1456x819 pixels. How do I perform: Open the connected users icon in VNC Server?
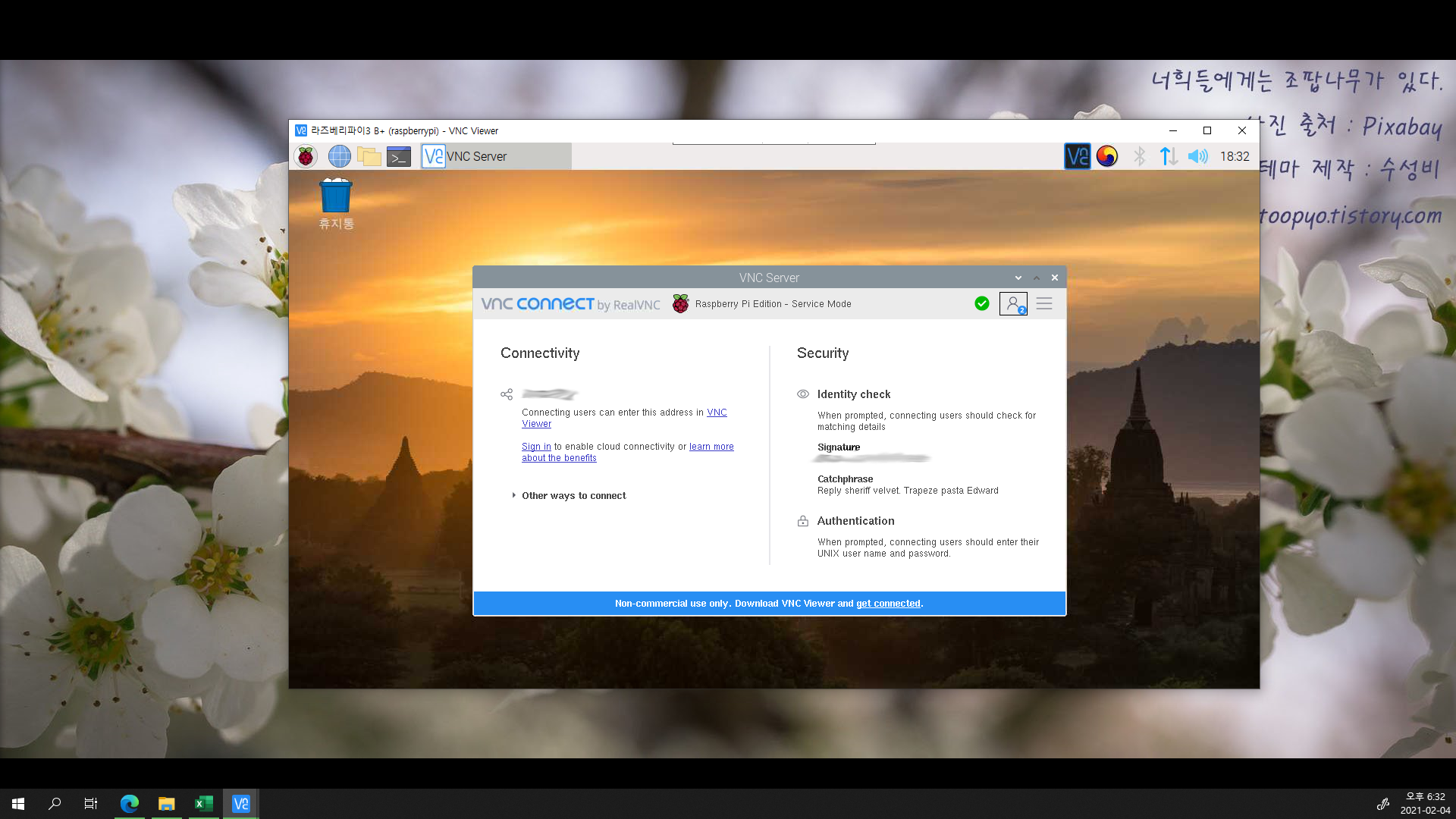coord(1013,303)
